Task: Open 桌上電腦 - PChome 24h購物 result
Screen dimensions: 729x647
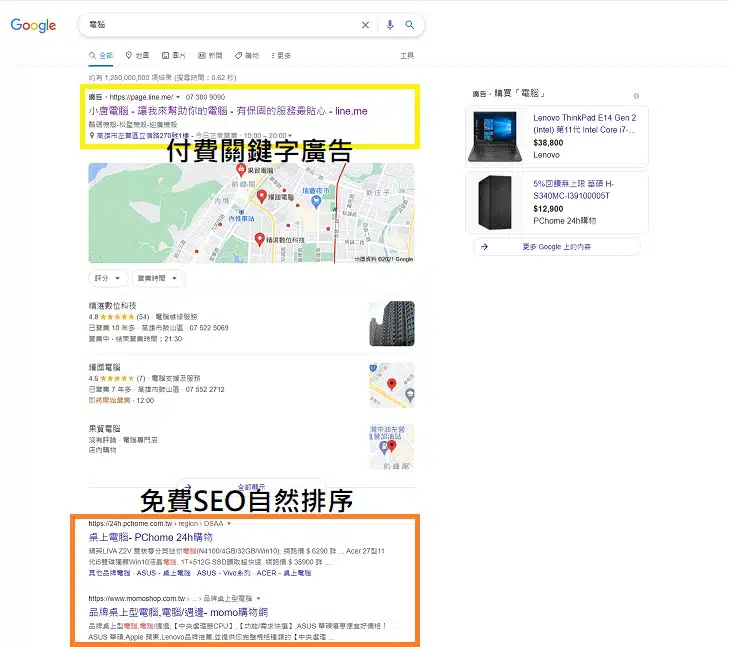Action: click(x=150, y=537)
